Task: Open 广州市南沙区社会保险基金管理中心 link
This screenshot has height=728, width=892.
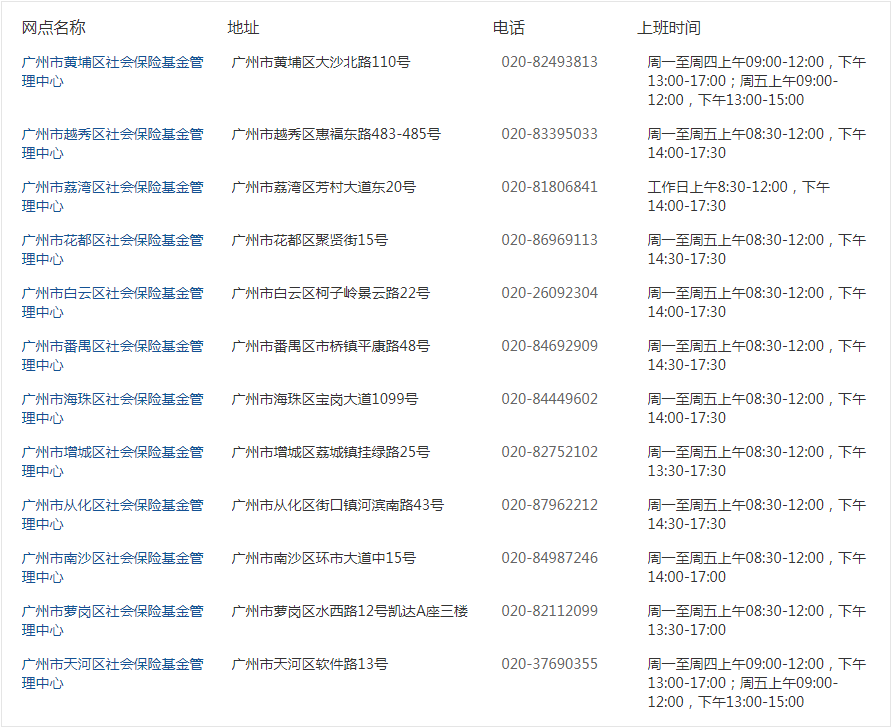Action: (x=112, y=558)
